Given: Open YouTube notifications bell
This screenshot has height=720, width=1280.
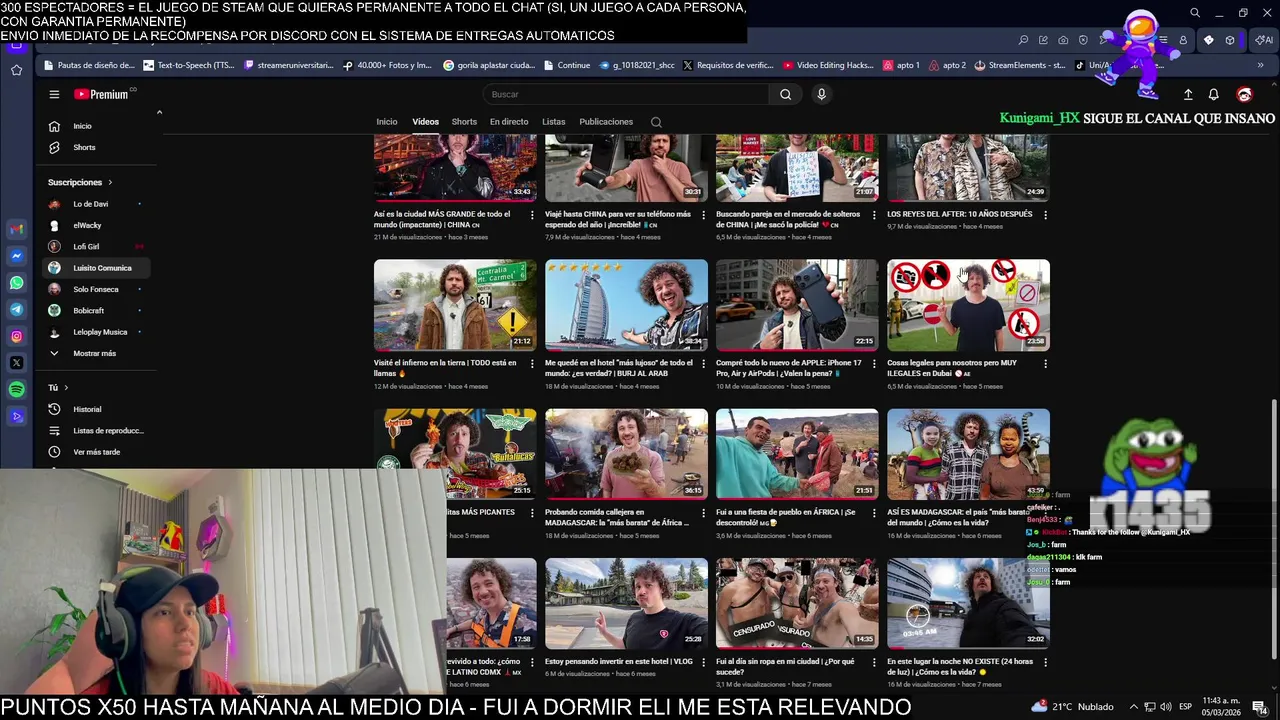Looking at the screenshot, I should (x=1213, y=94).
